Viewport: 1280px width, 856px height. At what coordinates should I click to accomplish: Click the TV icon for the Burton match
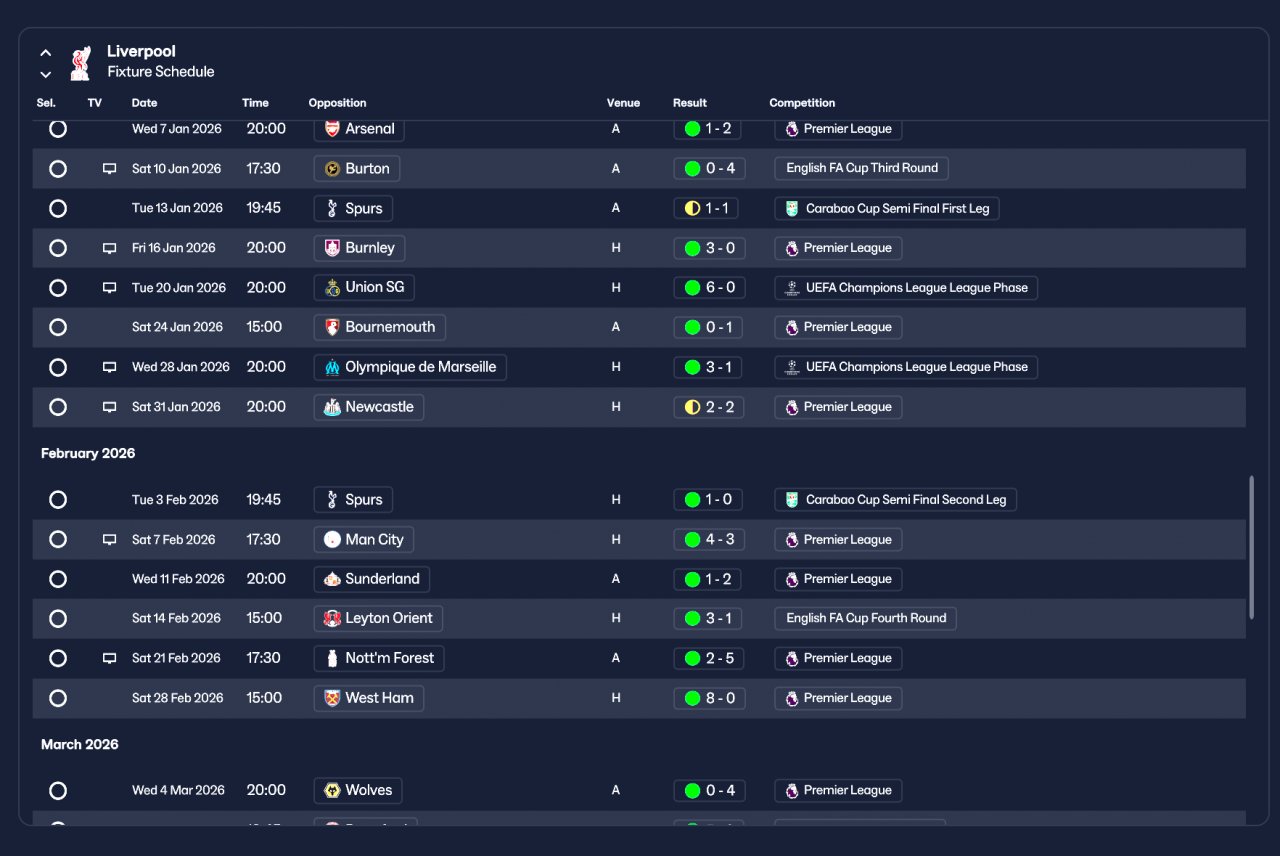pyautogui.click(x=109, y=169)
